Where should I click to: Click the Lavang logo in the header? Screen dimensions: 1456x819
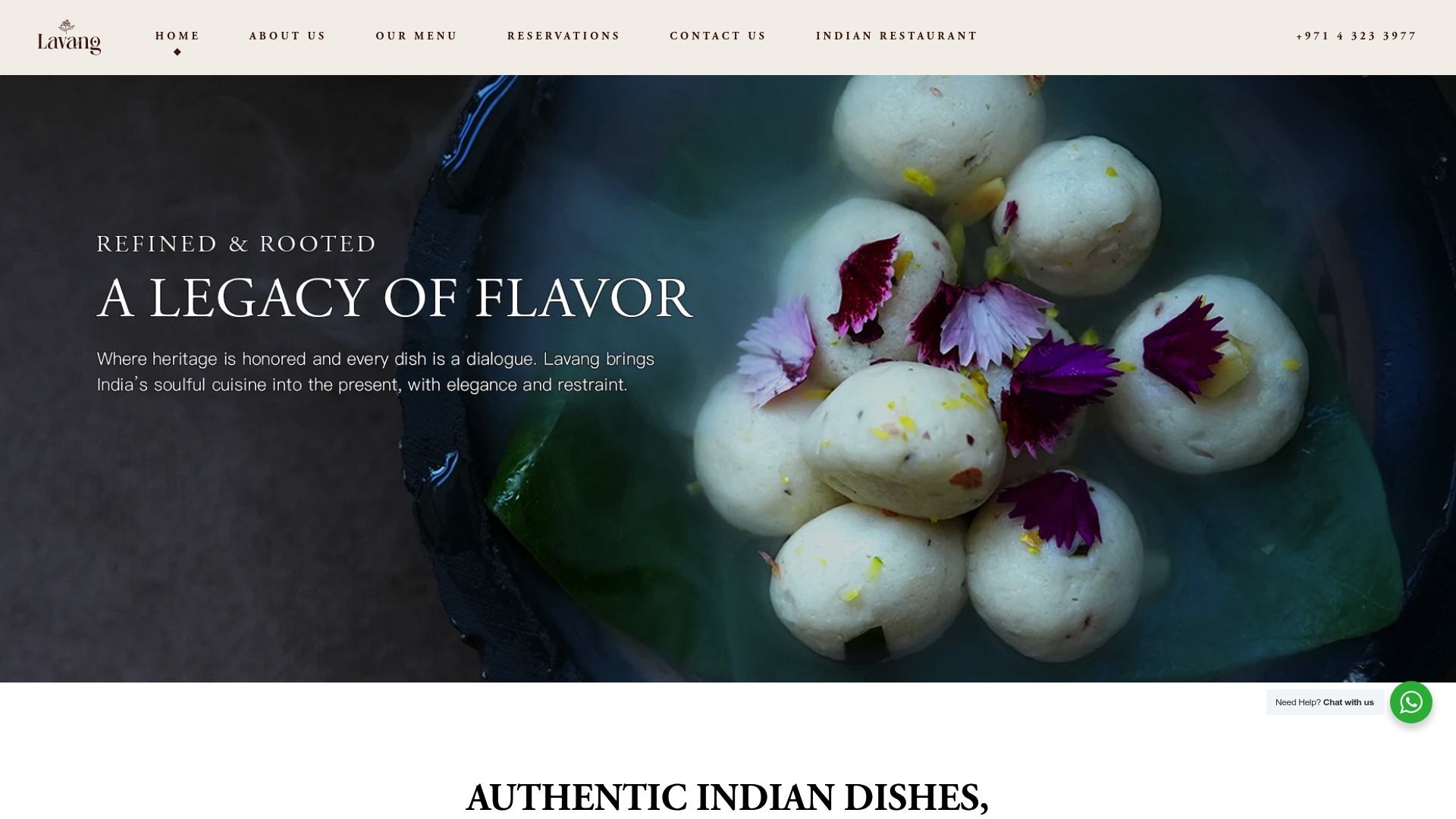point(69,37)
